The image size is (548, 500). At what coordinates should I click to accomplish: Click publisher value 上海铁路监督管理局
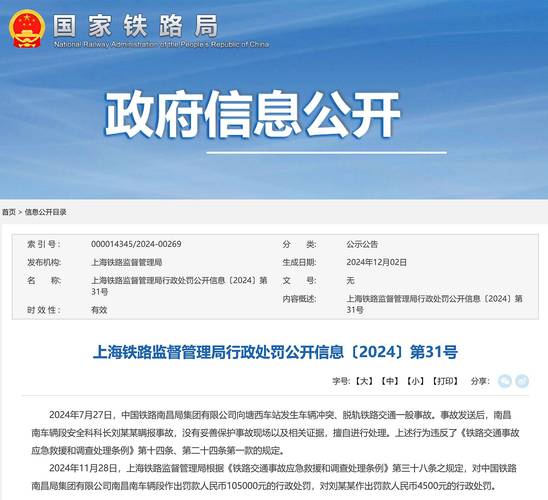pos(127,262)
